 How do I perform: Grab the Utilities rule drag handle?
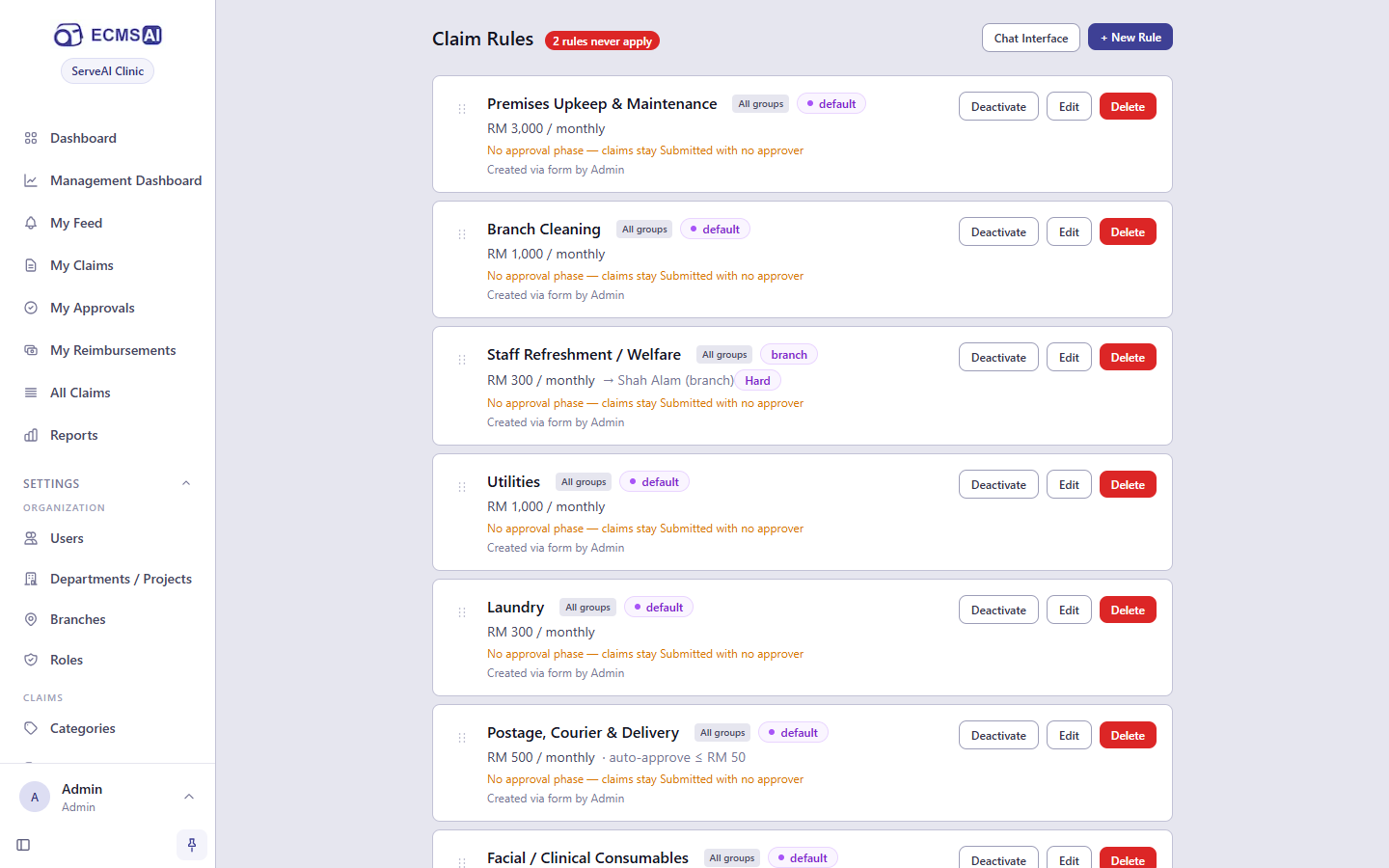pos(462,487)
